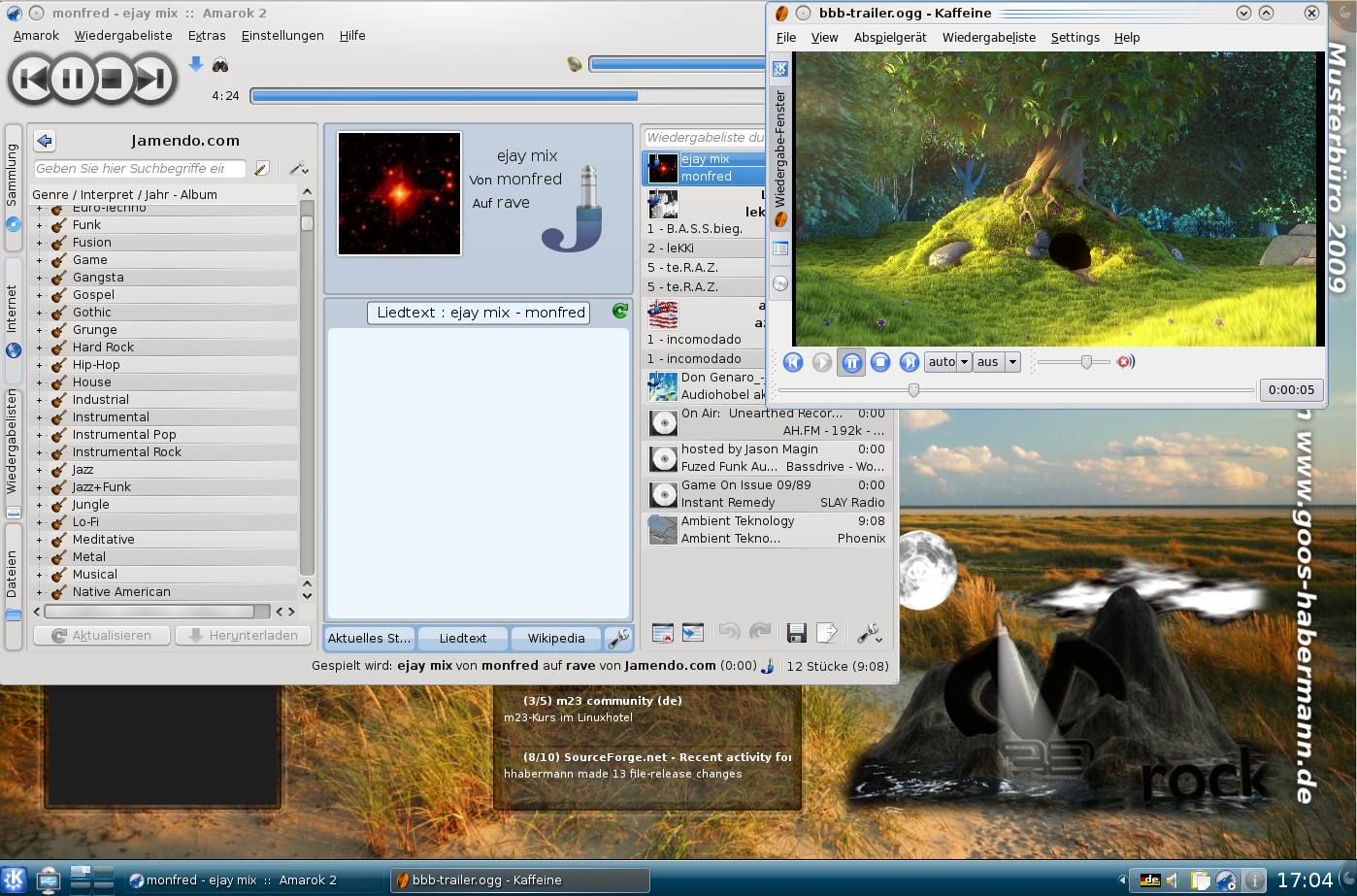
Task: Expand the Metal genre
Action: (x=40, y=556)
